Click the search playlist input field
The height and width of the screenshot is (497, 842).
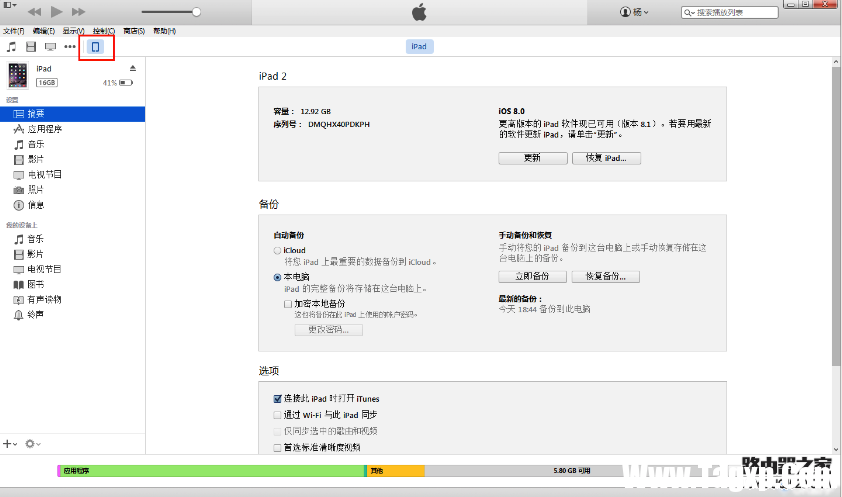pos(729,12)
